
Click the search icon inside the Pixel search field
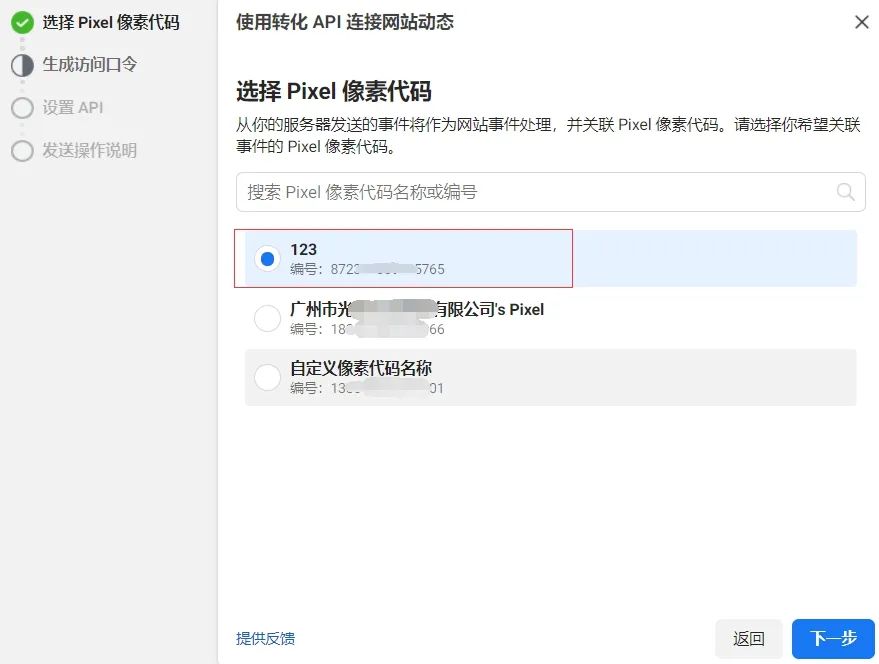click(x=845, y=192)
